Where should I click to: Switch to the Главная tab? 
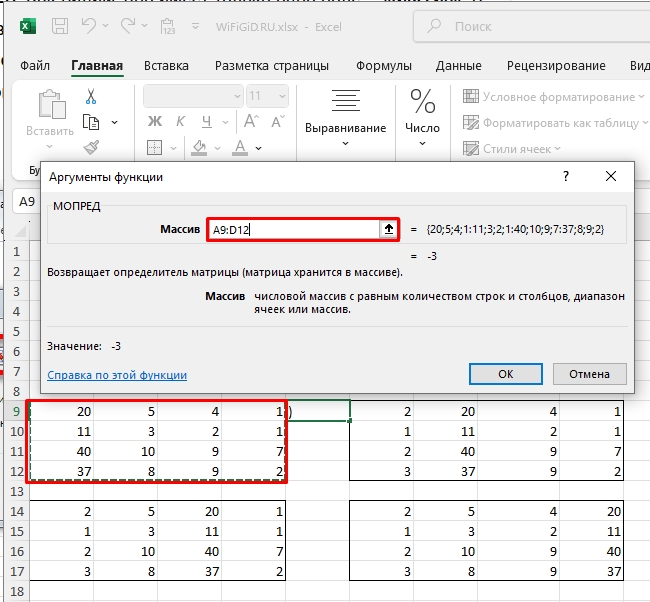pyautogui.click(x=97, y=66)
